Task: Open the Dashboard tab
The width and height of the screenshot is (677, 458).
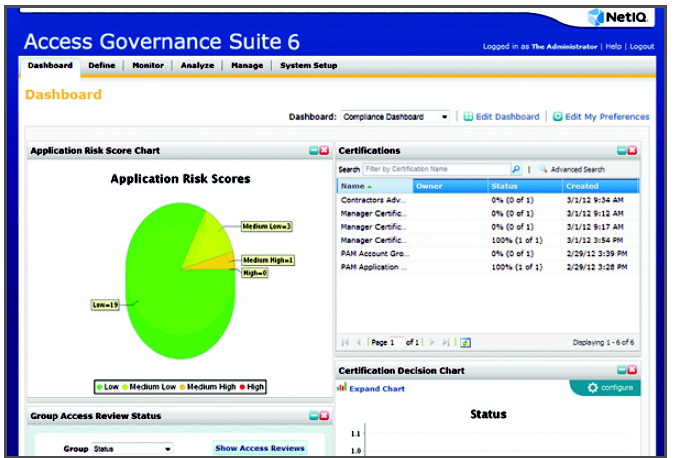Action: click(x=50, y=66)
